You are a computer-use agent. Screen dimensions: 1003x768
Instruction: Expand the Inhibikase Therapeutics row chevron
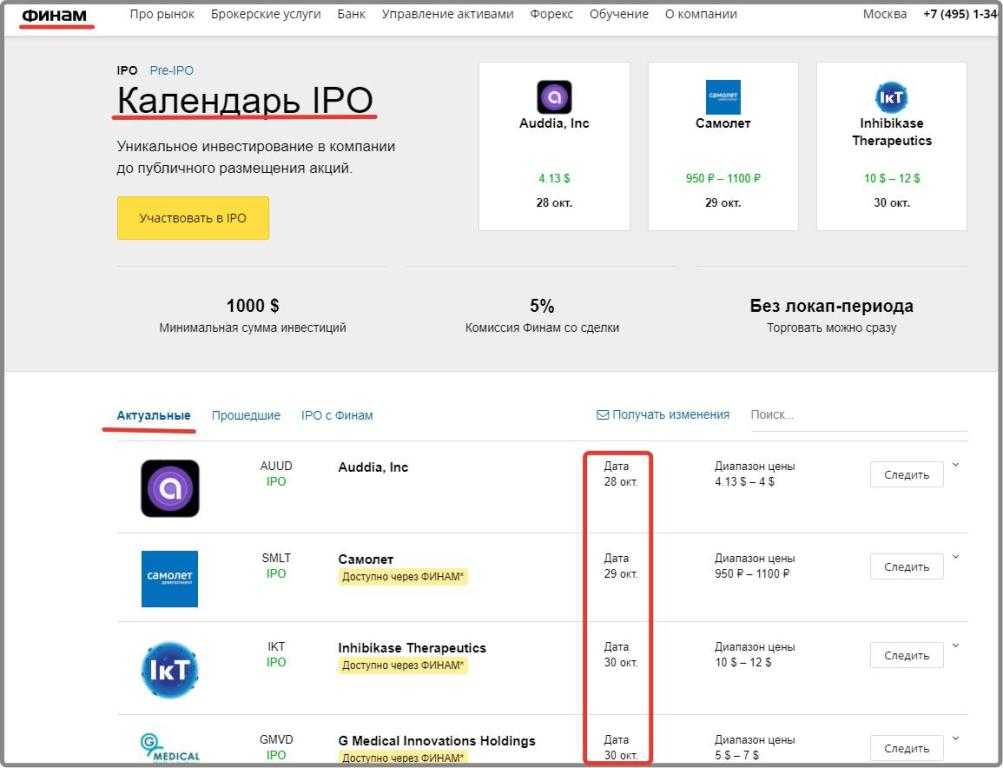tap(955, 645)
